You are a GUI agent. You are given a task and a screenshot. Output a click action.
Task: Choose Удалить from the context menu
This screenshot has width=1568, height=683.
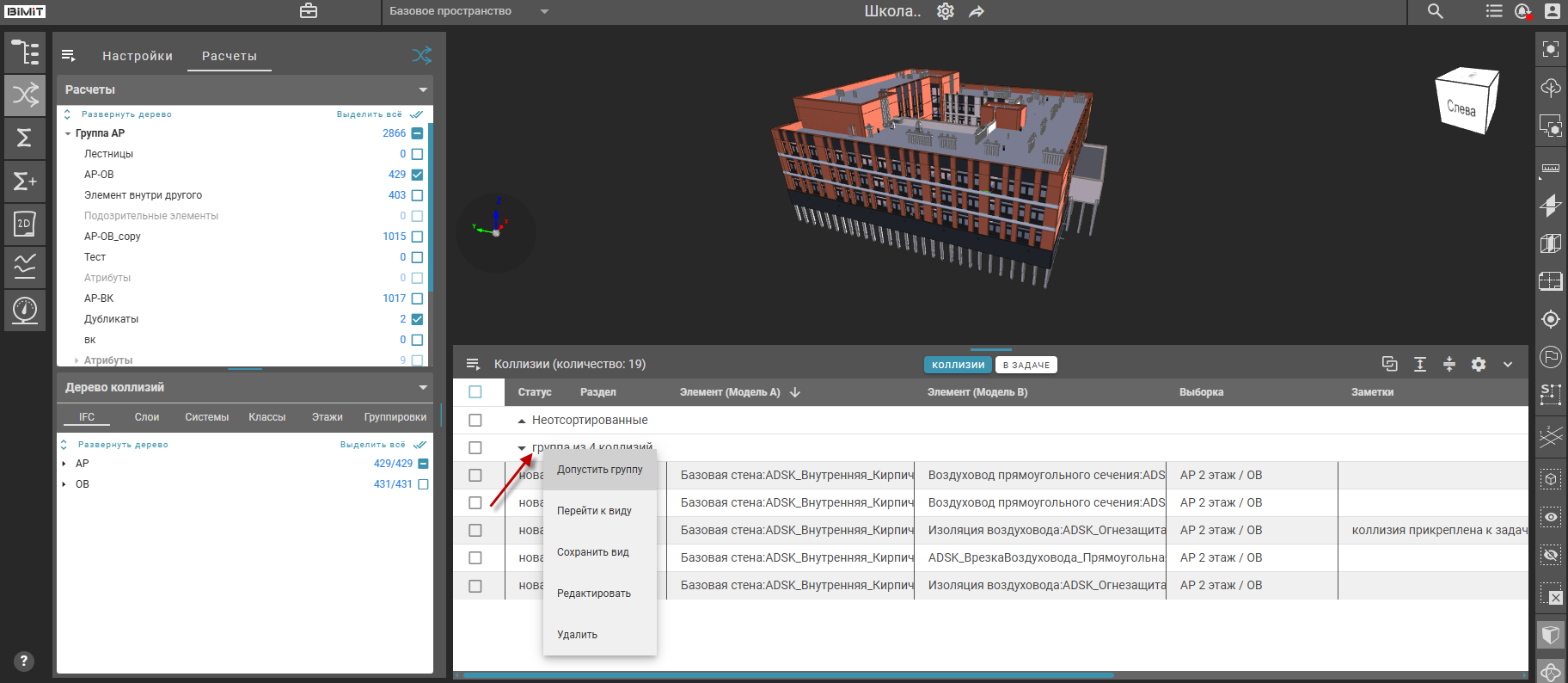click(577, 635)
